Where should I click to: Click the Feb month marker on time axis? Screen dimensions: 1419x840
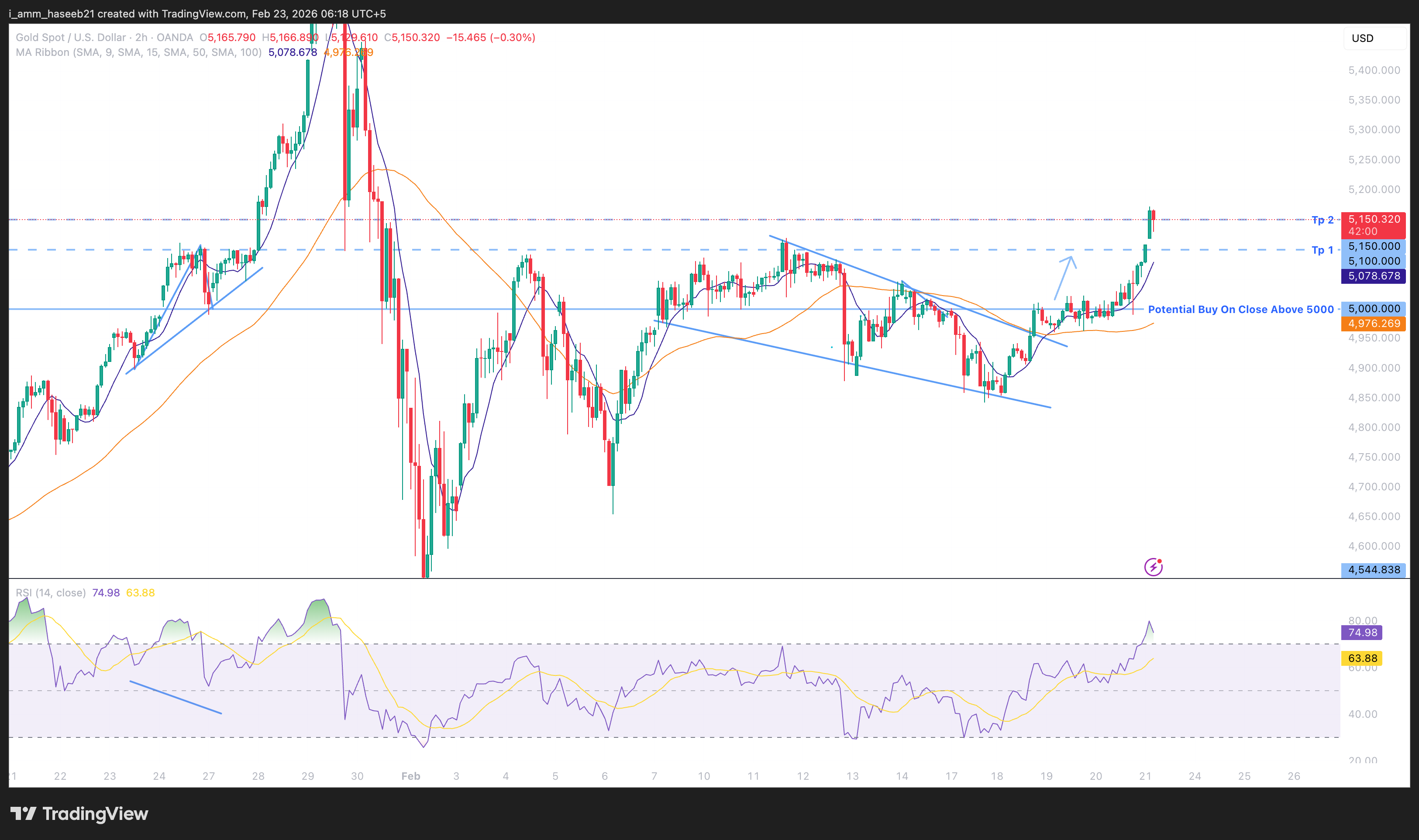coord(410,776)
